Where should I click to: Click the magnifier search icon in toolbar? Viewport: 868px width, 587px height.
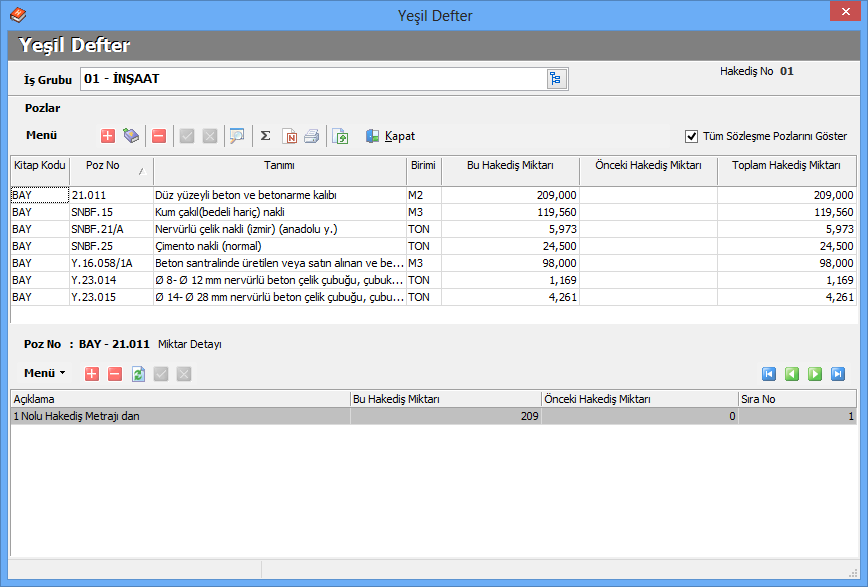pyautogui.click(x=236, y=136)
